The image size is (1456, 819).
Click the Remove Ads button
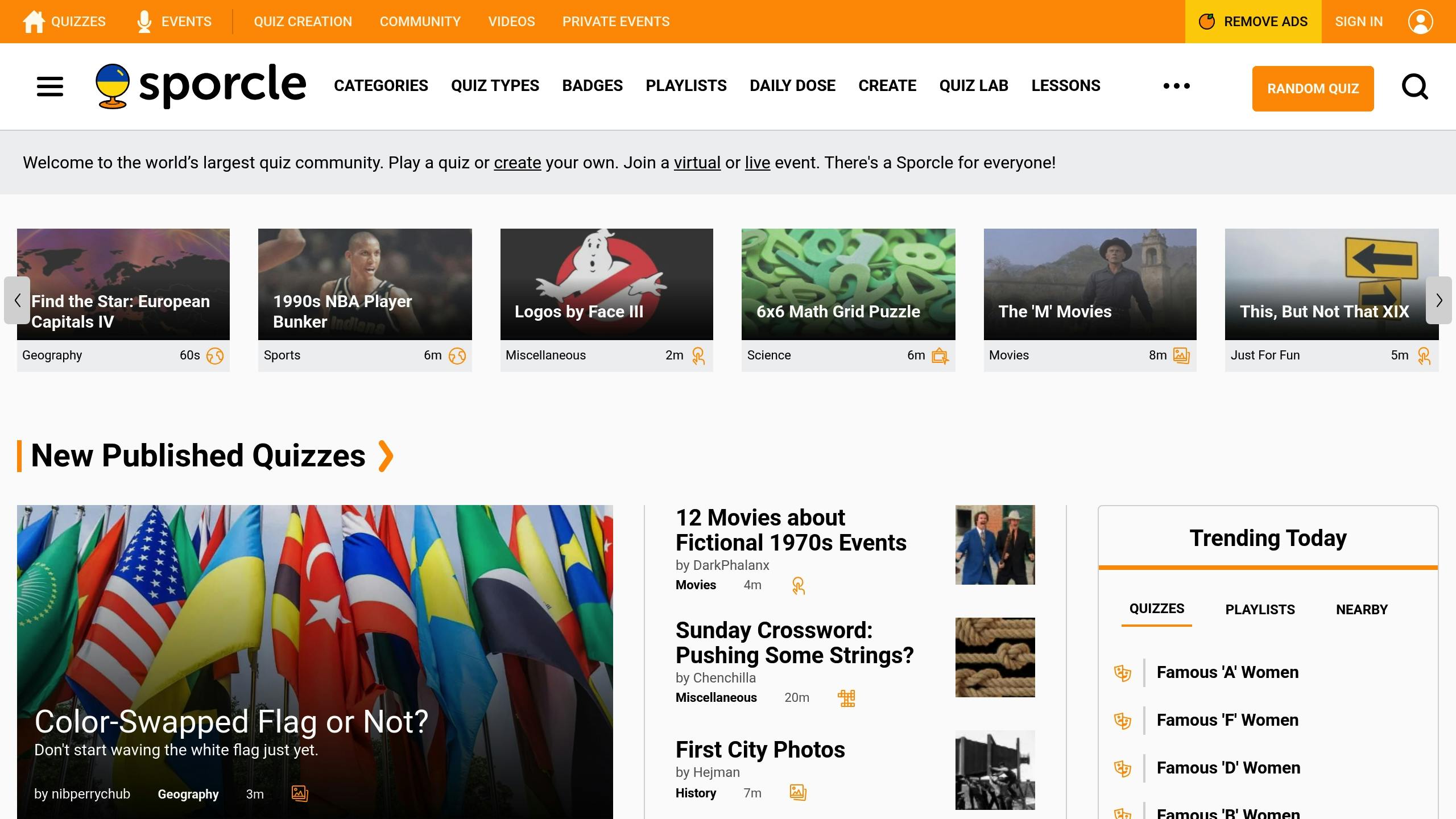pyautogui.click(x=1254, y=22)
